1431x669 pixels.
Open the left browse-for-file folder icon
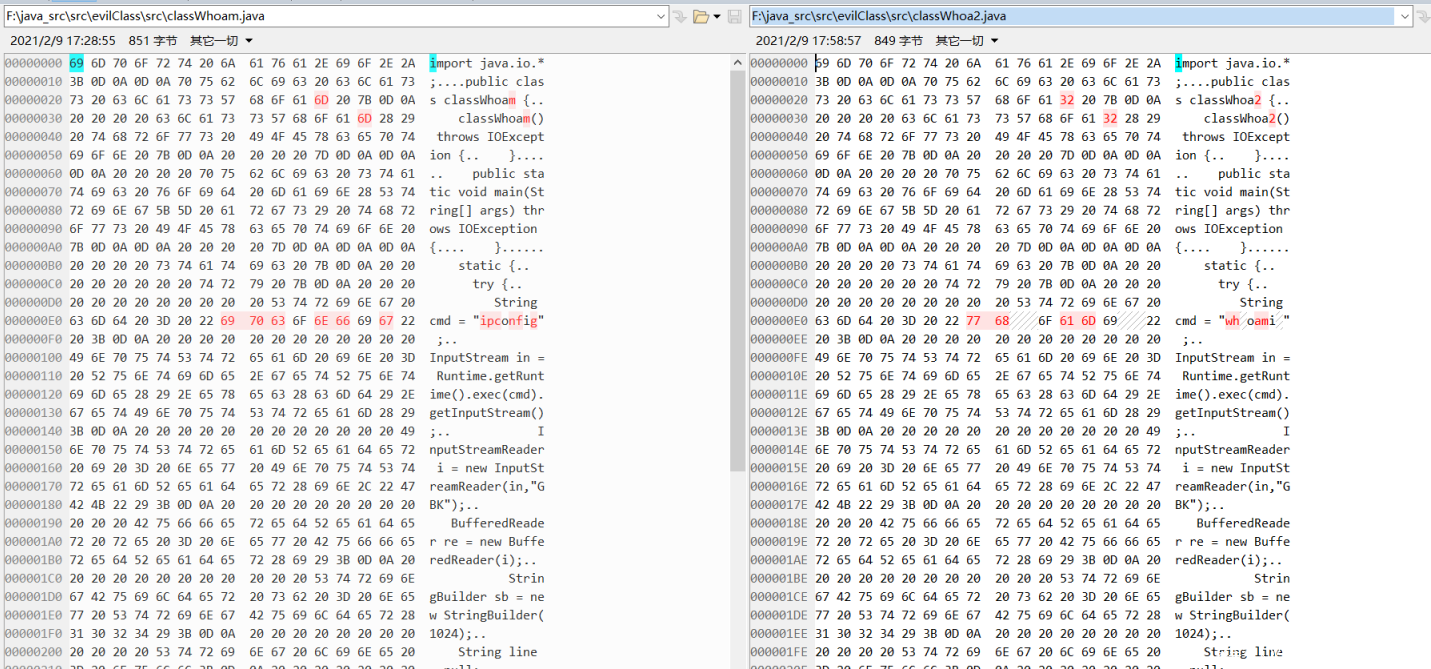pyautogui.click(x=701, y=16)
